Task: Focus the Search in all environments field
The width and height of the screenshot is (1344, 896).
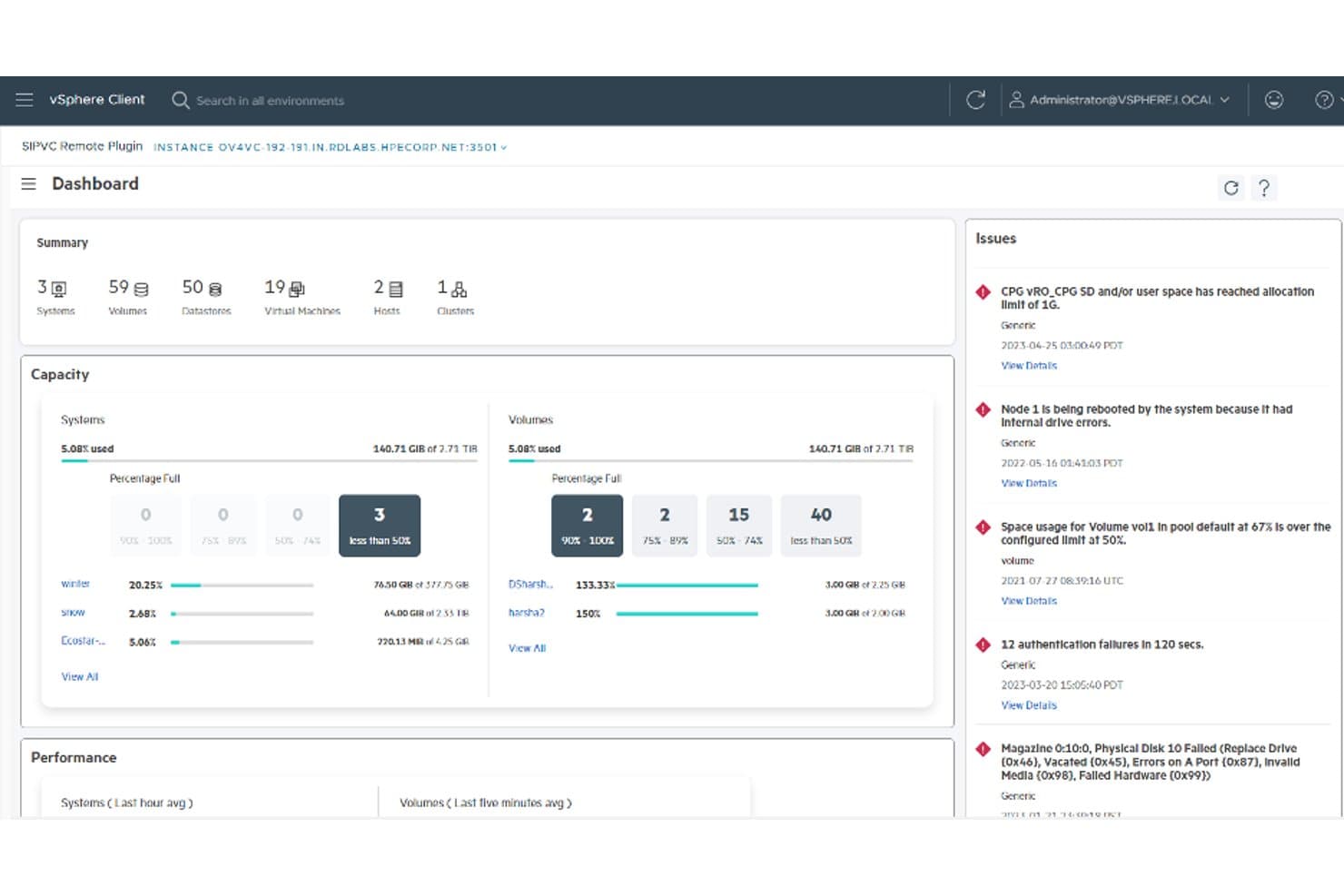Action: [271, 101]
